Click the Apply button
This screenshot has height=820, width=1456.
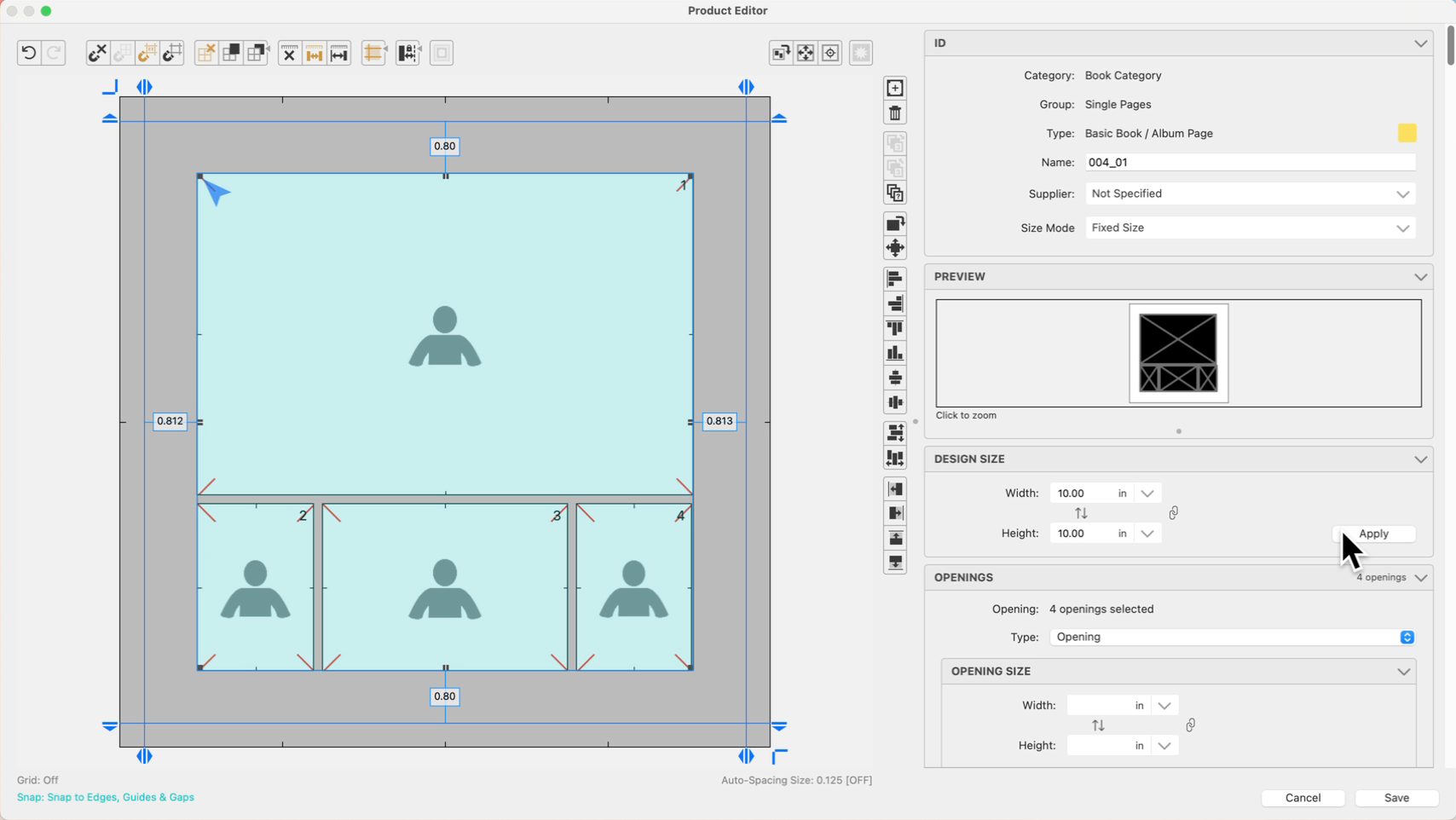[x=1373, y=534]
